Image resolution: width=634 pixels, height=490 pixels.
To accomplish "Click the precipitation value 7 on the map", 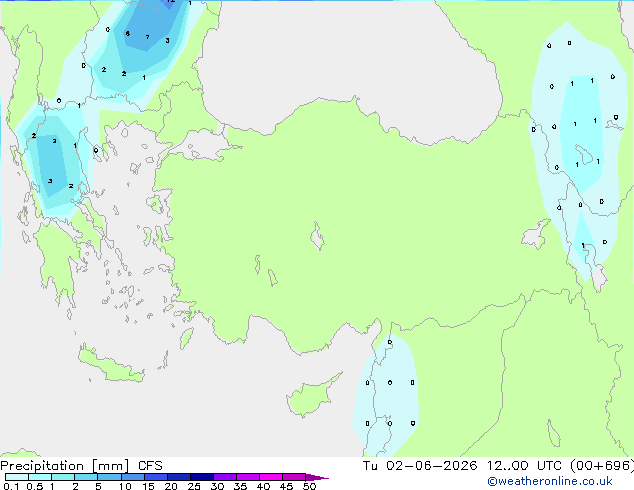I will [148, 37].
